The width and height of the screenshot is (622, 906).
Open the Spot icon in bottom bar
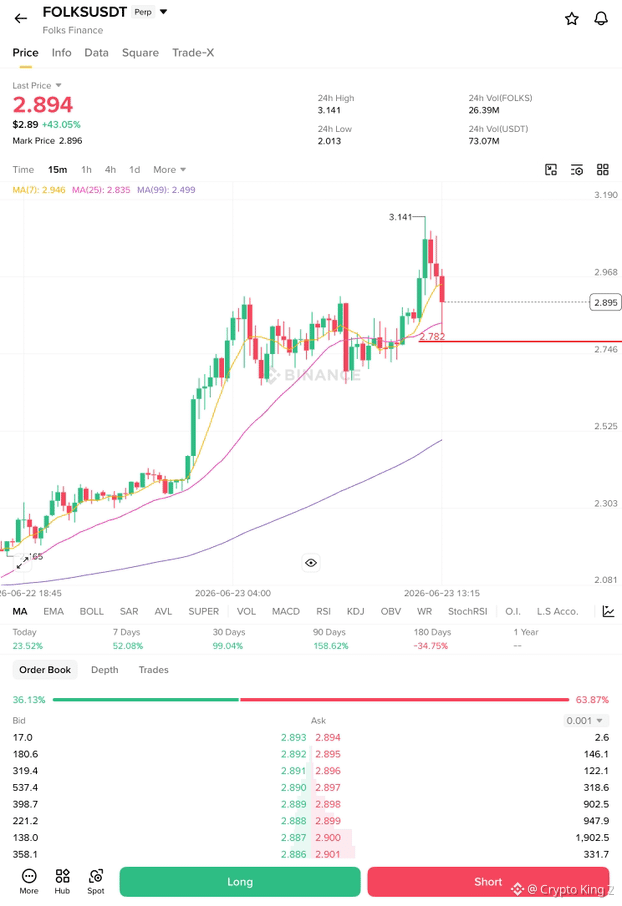[x=96, y=881]
